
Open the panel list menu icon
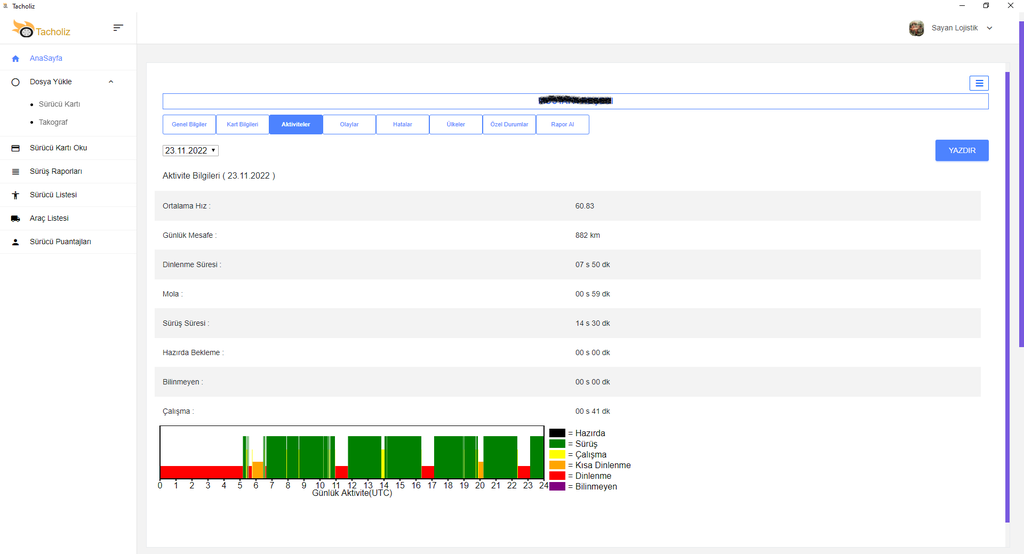coord(979,83)
